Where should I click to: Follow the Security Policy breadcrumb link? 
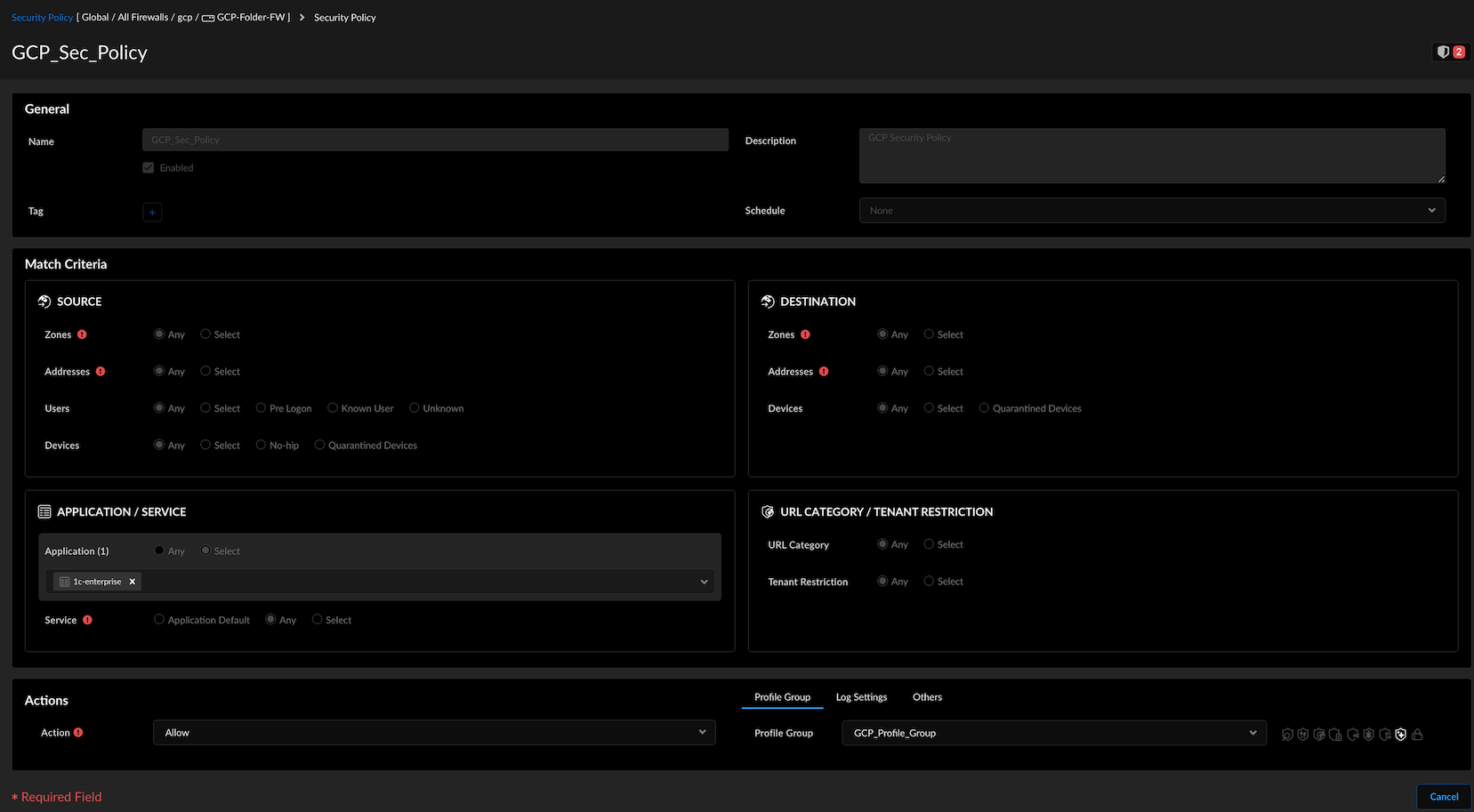42,18
